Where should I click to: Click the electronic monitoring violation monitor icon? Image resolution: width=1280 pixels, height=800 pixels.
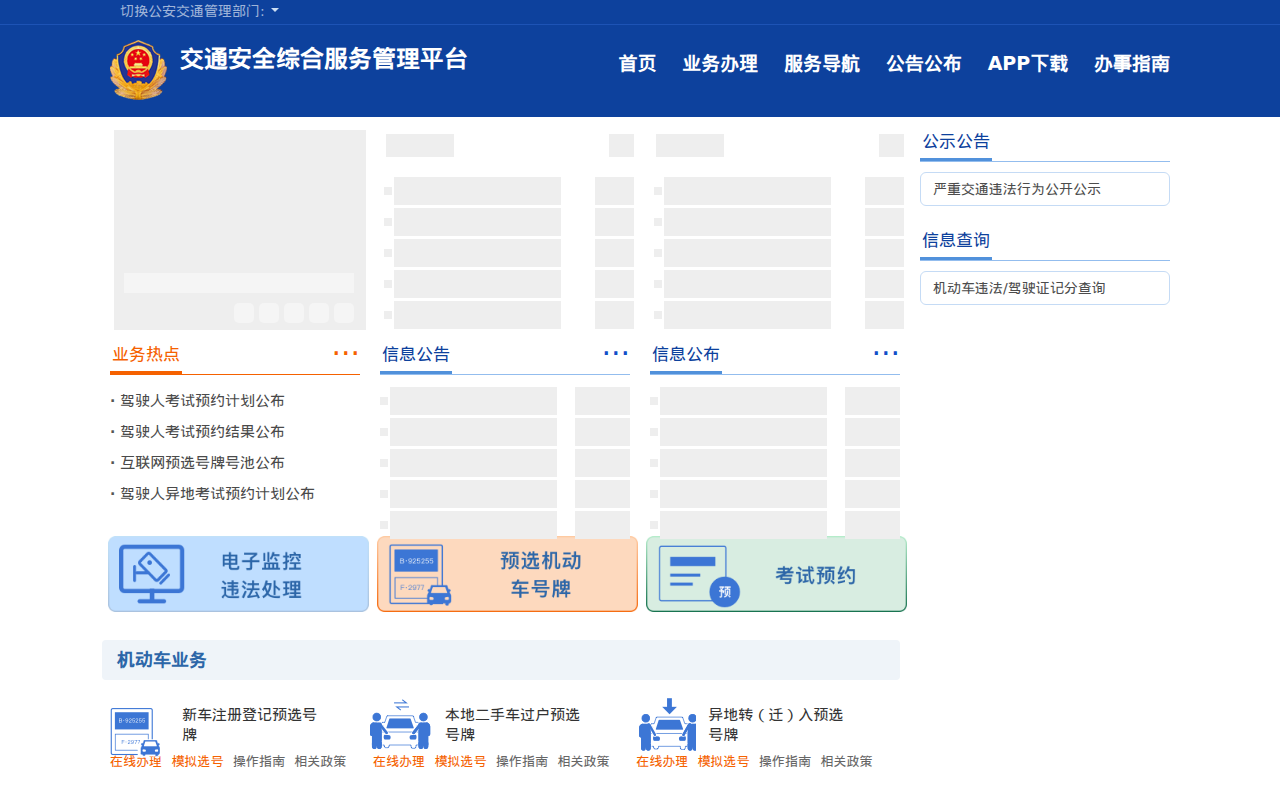151,574
